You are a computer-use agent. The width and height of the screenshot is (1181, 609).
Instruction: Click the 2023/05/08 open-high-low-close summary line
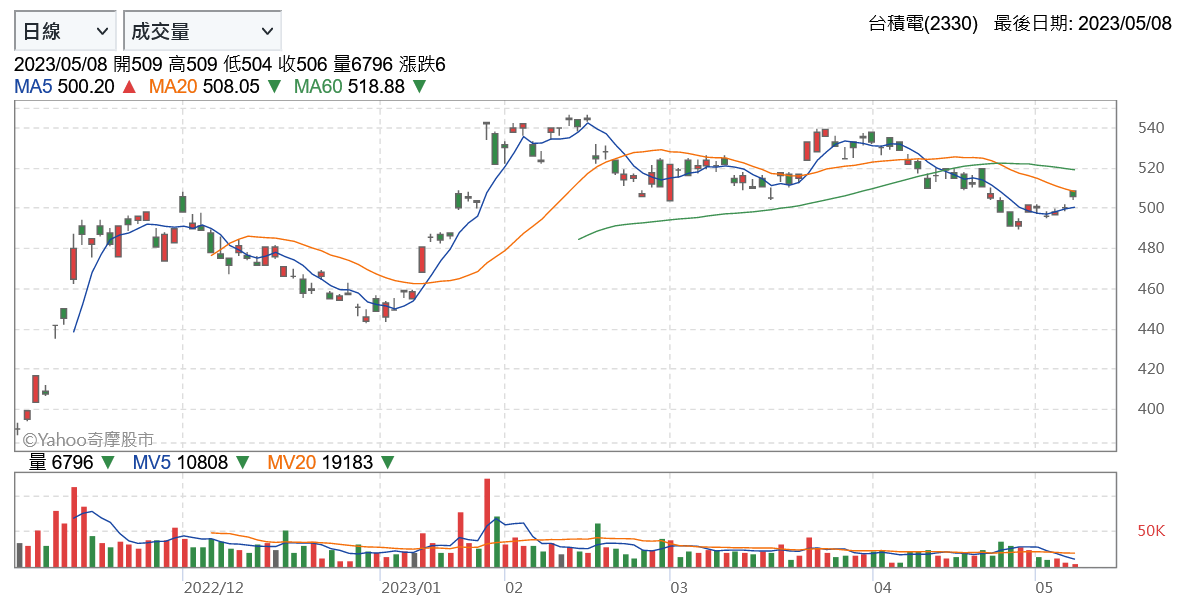230,64
